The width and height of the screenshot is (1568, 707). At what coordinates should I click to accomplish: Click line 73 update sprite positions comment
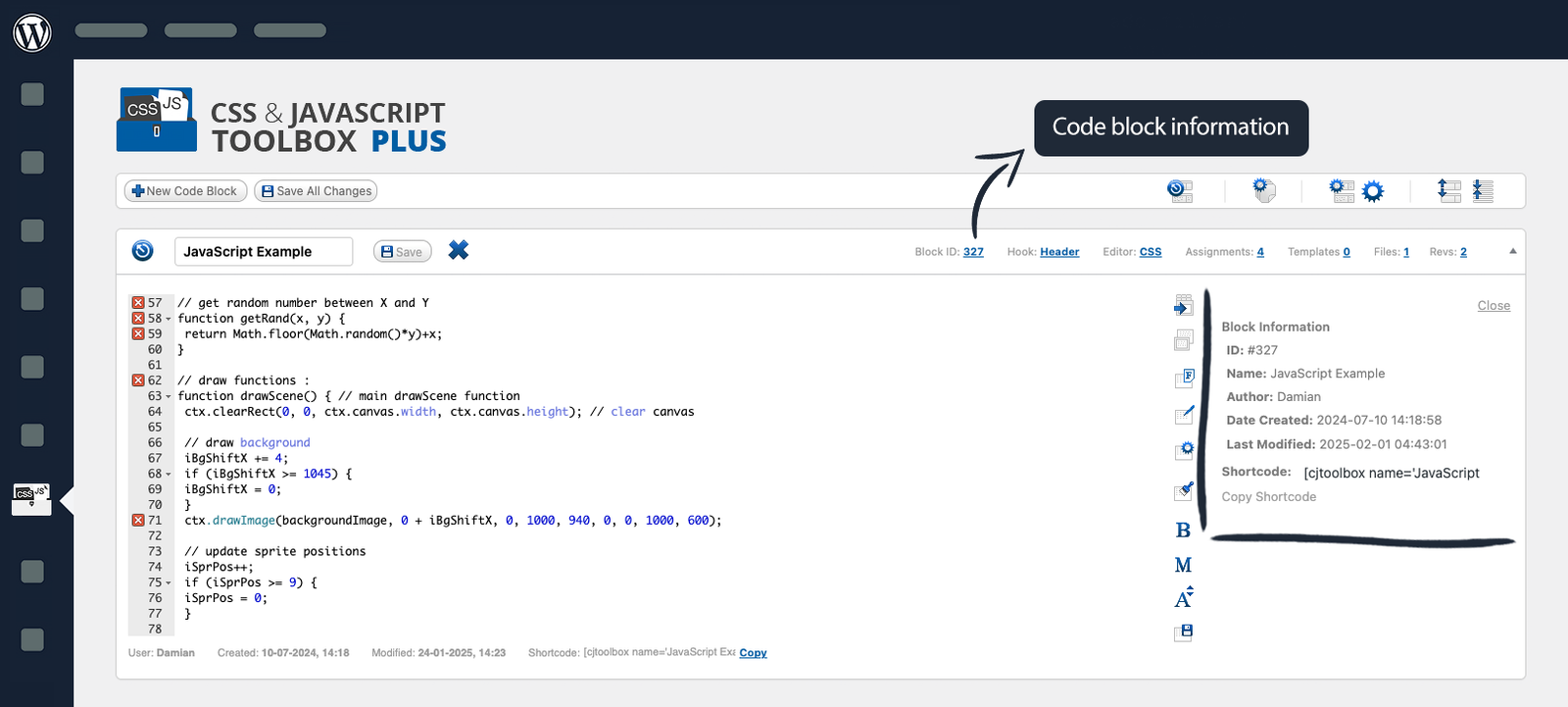[x=275, y=552]
